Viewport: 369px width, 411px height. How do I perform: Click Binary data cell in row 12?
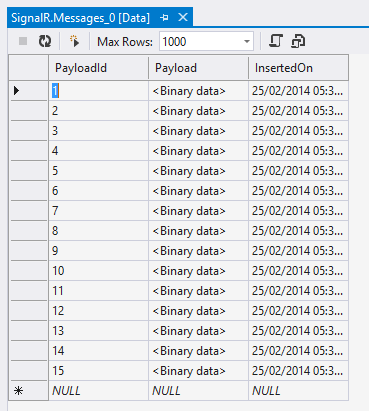pyautogui.click(x=198, y=311)
